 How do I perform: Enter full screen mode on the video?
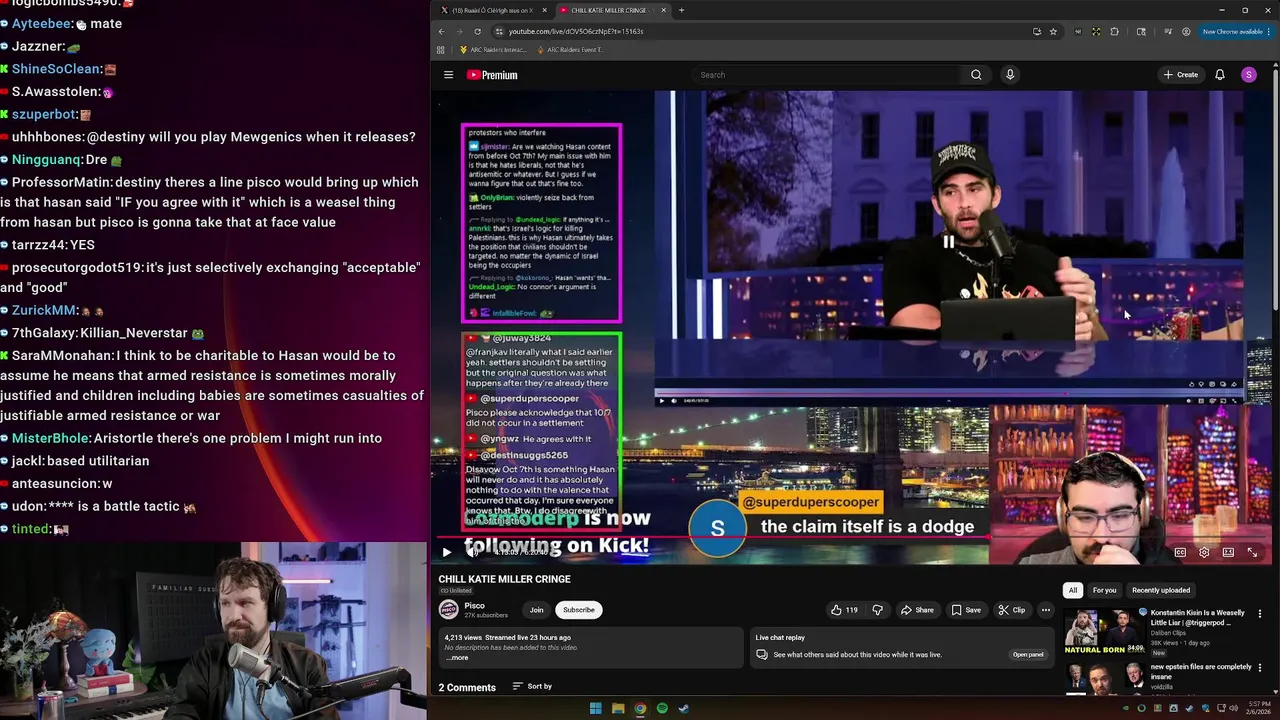[x=1252, y=552]
